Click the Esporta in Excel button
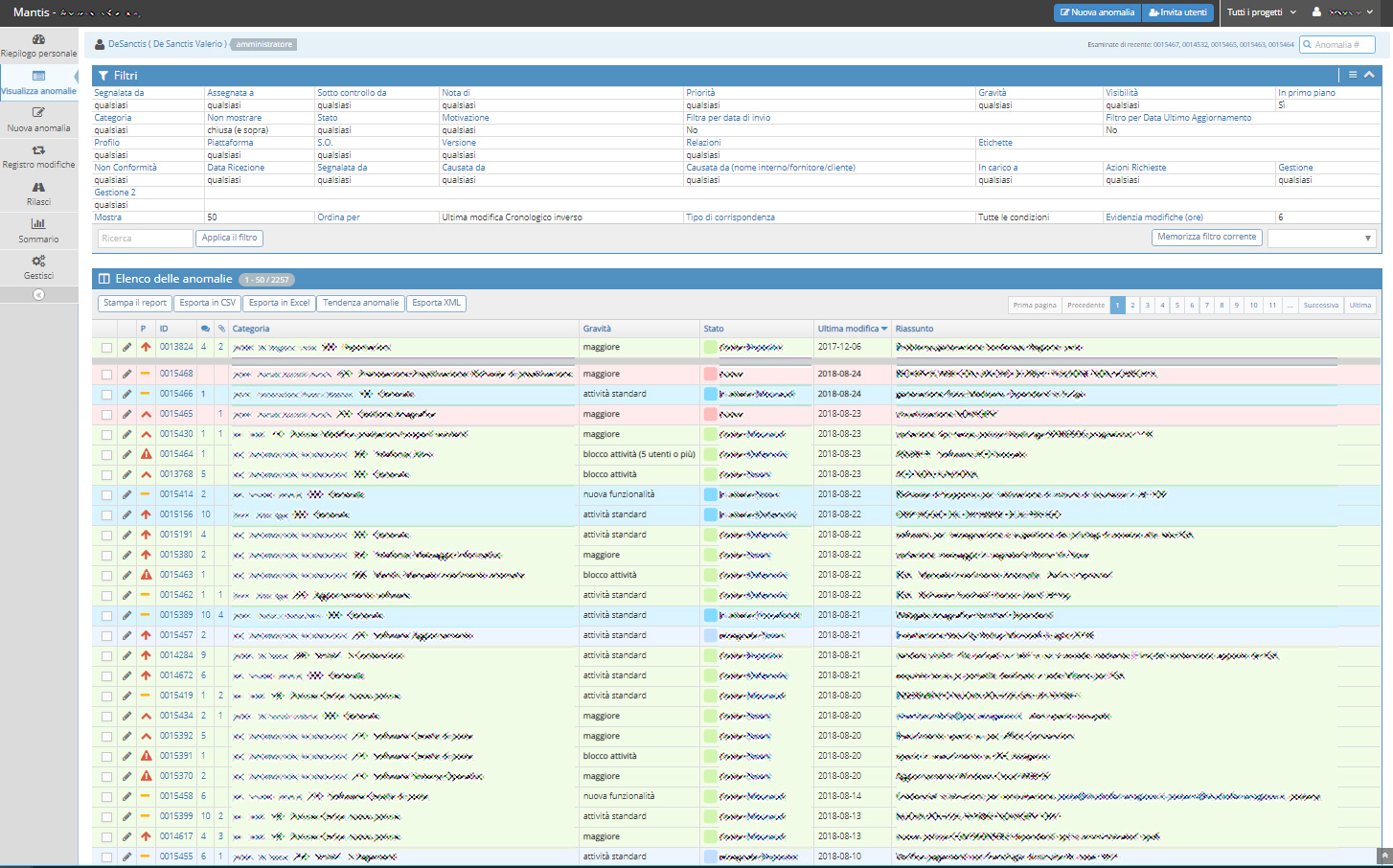The height and width of the screenshot is (868, 1393). coord(280,303)
